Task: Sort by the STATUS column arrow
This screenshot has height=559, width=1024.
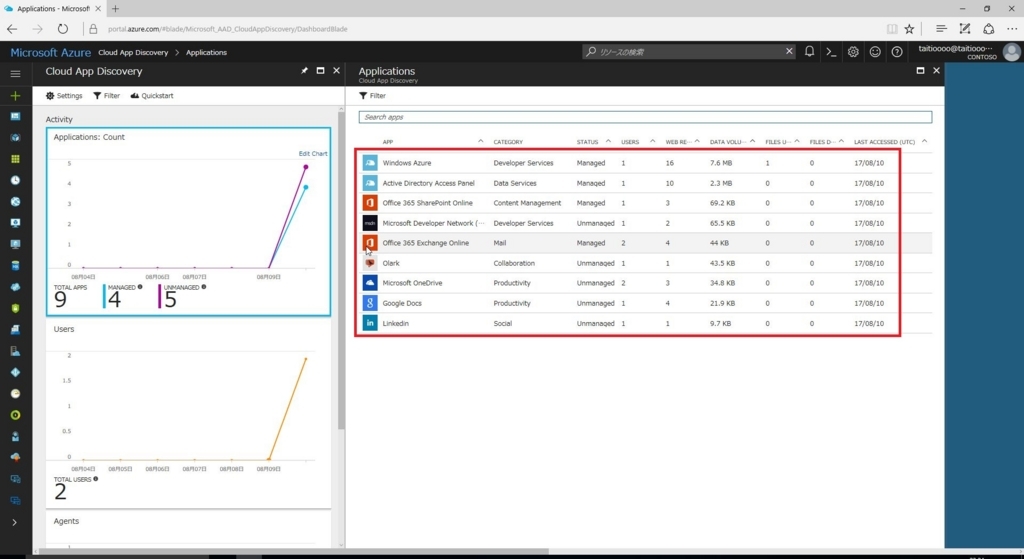Action: [x=608, y=141]
